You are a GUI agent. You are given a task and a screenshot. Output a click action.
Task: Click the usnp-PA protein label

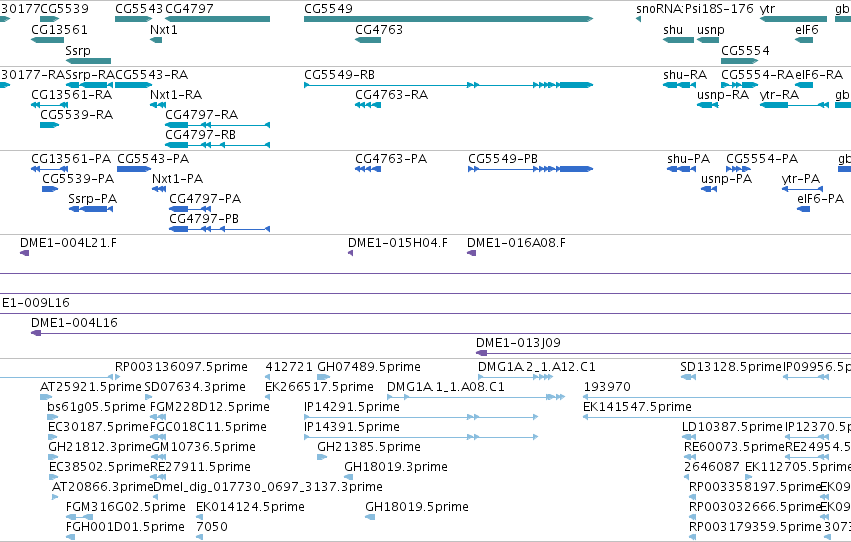pyautogui.click(x=726, y=179)
